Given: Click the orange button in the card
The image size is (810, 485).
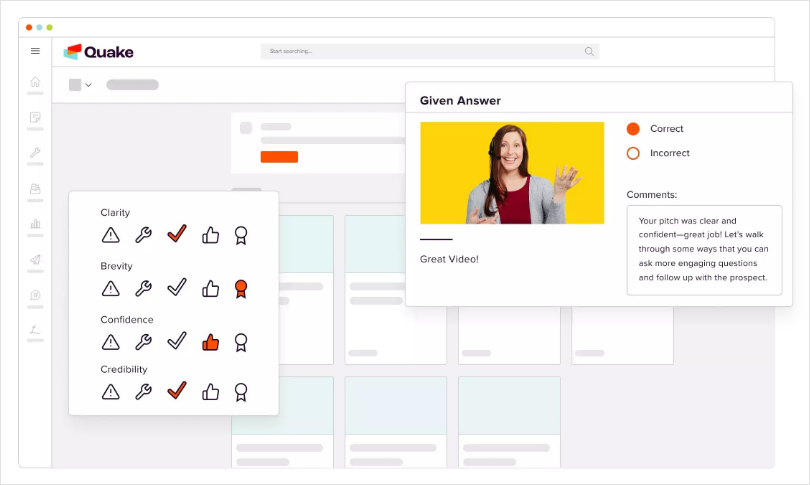Looking at the screenshot, I should click(x=279, y=157).
